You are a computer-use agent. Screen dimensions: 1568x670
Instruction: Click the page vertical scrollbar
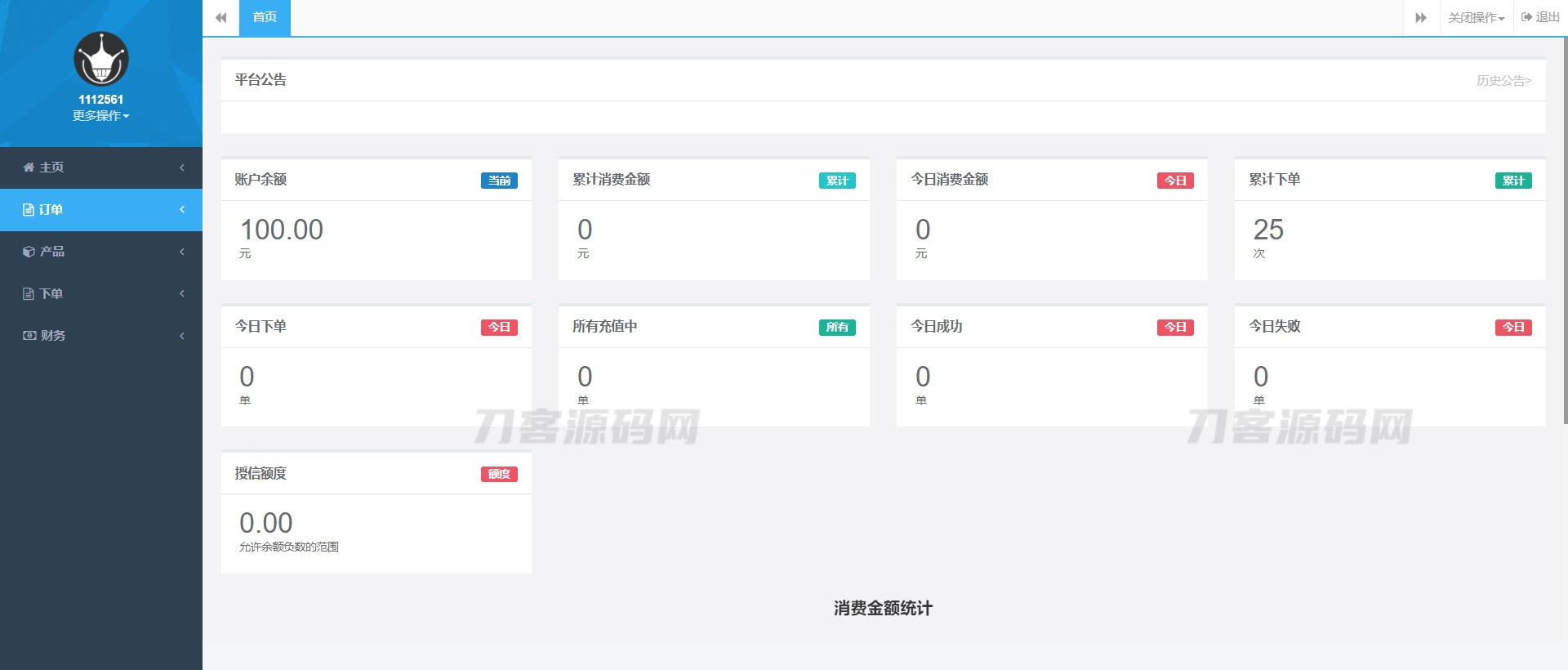[x=1564, y=229]
